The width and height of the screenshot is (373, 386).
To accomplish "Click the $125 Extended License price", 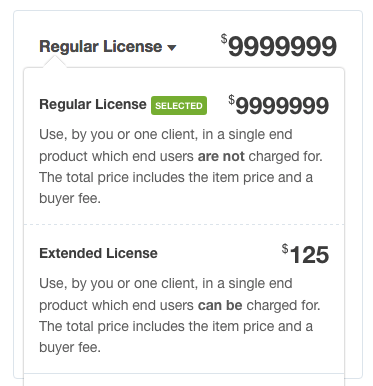I will pos(306,254).
